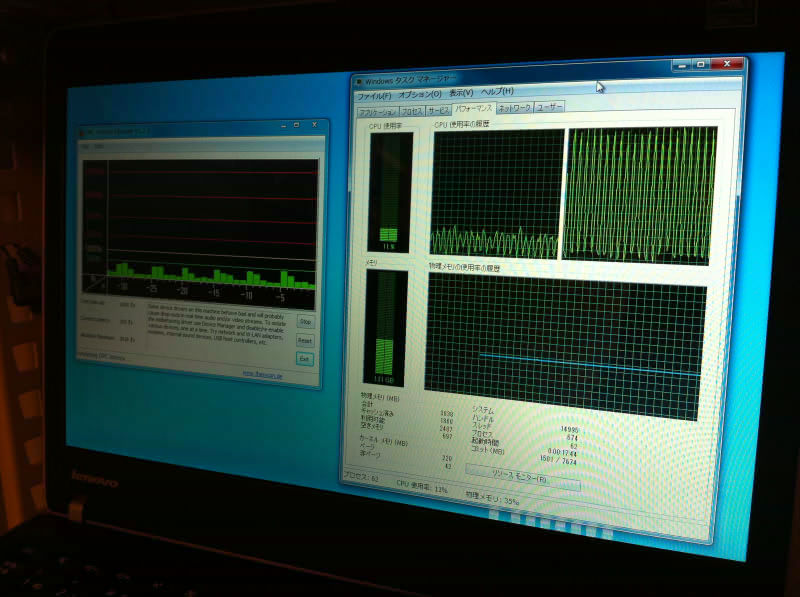Click Reset in DPC Latency Checker
The height and width of the screenshot is (597, 800).
pyautogui.click(x=305, y=340)
